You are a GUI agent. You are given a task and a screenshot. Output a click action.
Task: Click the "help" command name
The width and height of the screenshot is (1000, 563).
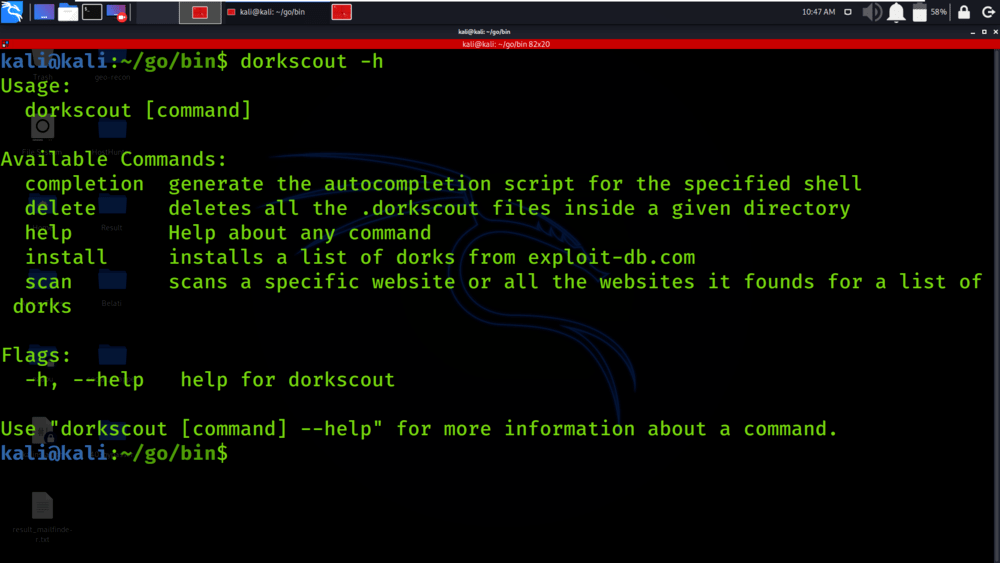click(x=48, y=233)
